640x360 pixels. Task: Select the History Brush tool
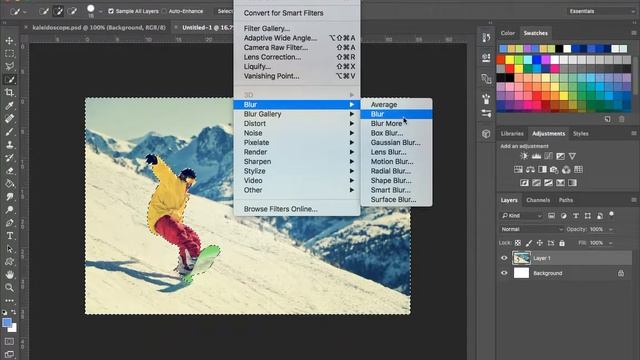click(9, 158)
